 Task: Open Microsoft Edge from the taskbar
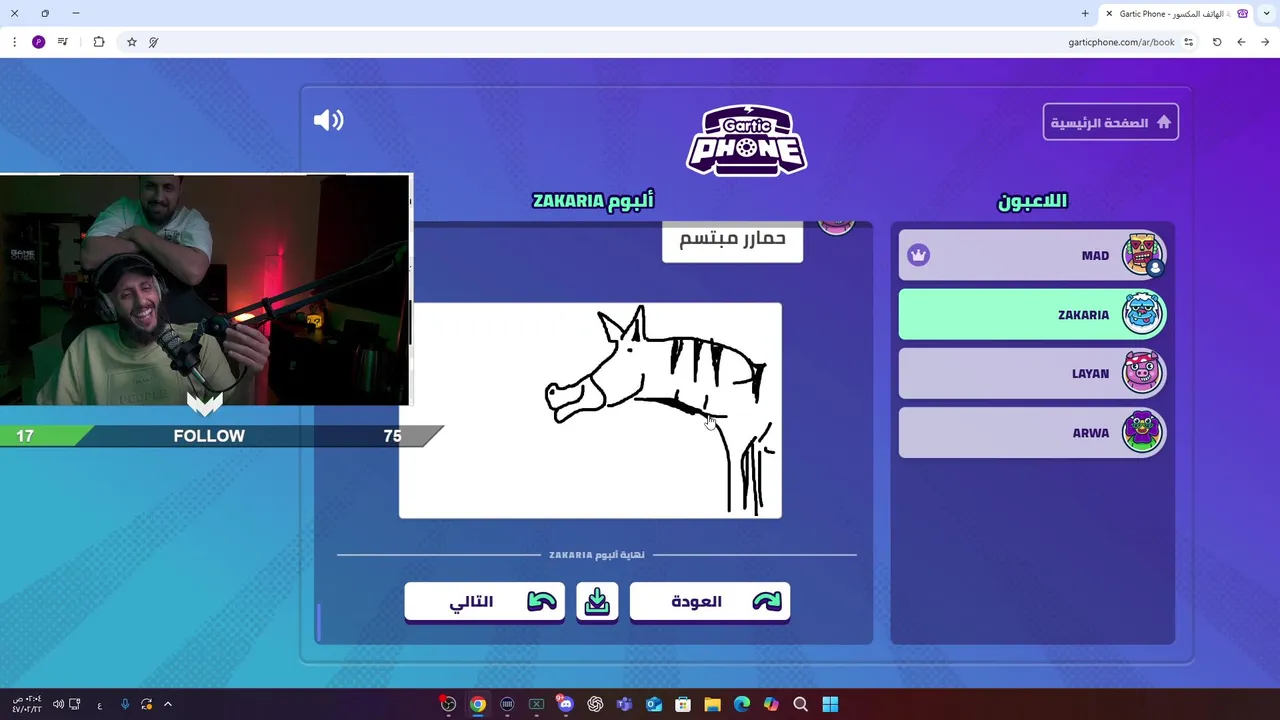[x=742, y=704]
